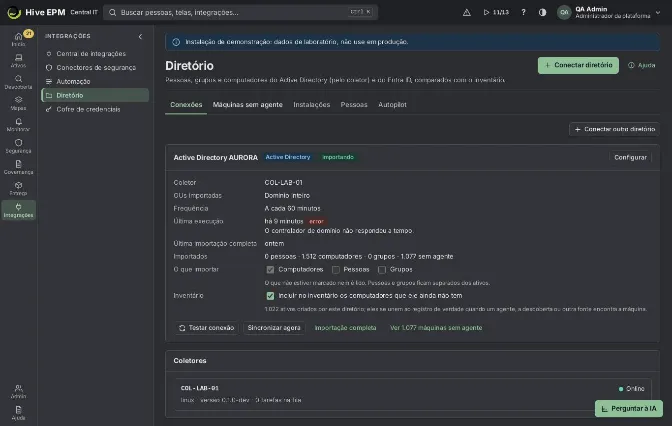Click the Online status indicator

click(631, 389)
